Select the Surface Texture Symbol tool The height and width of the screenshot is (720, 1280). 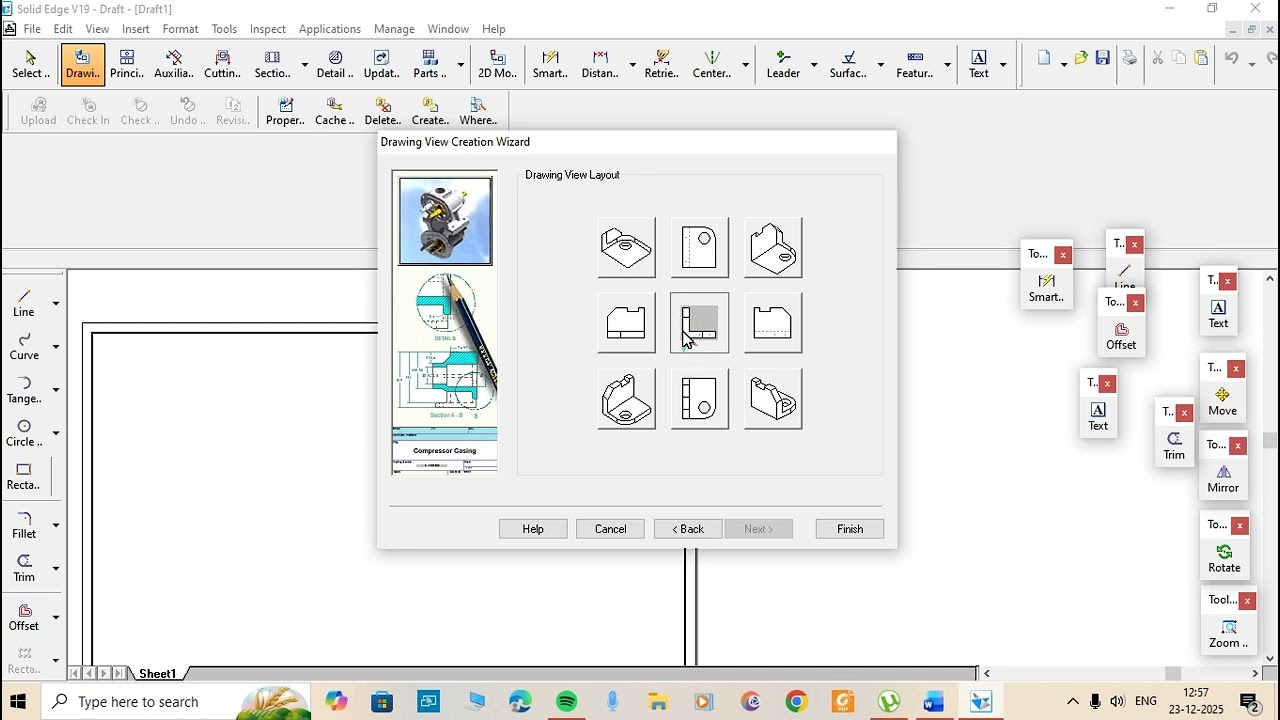pos(848,65)
